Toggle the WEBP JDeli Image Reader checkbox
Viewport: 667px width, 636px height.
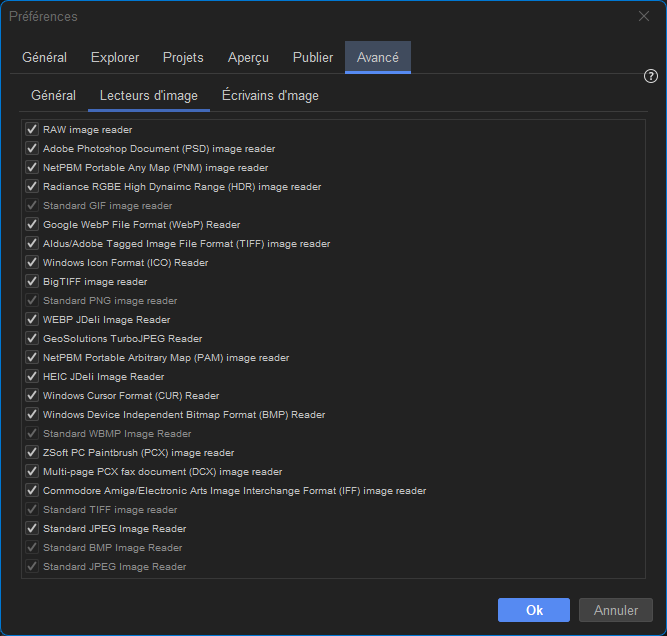click(x=32, y=319)
